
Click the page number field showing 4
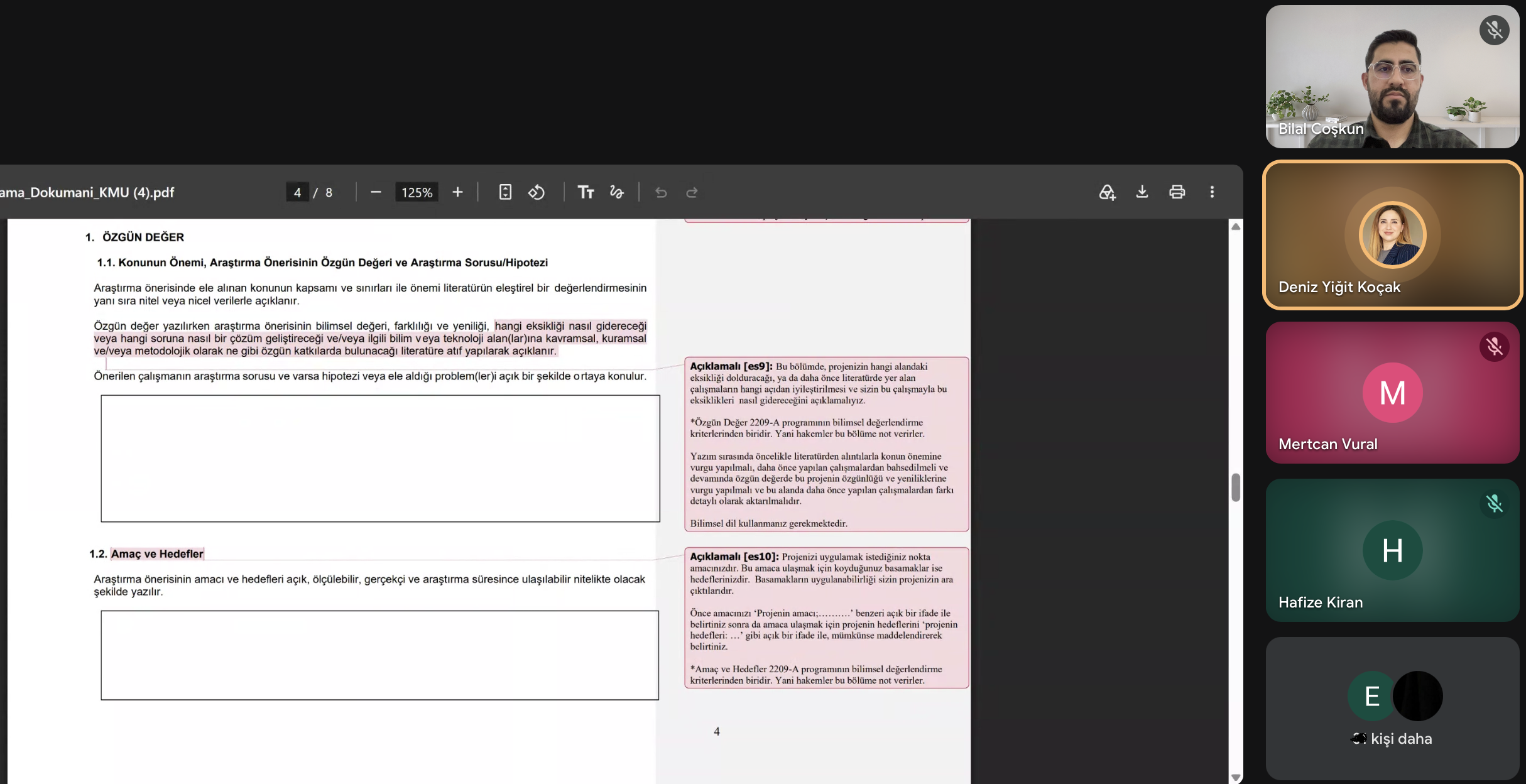coord(297,192)
